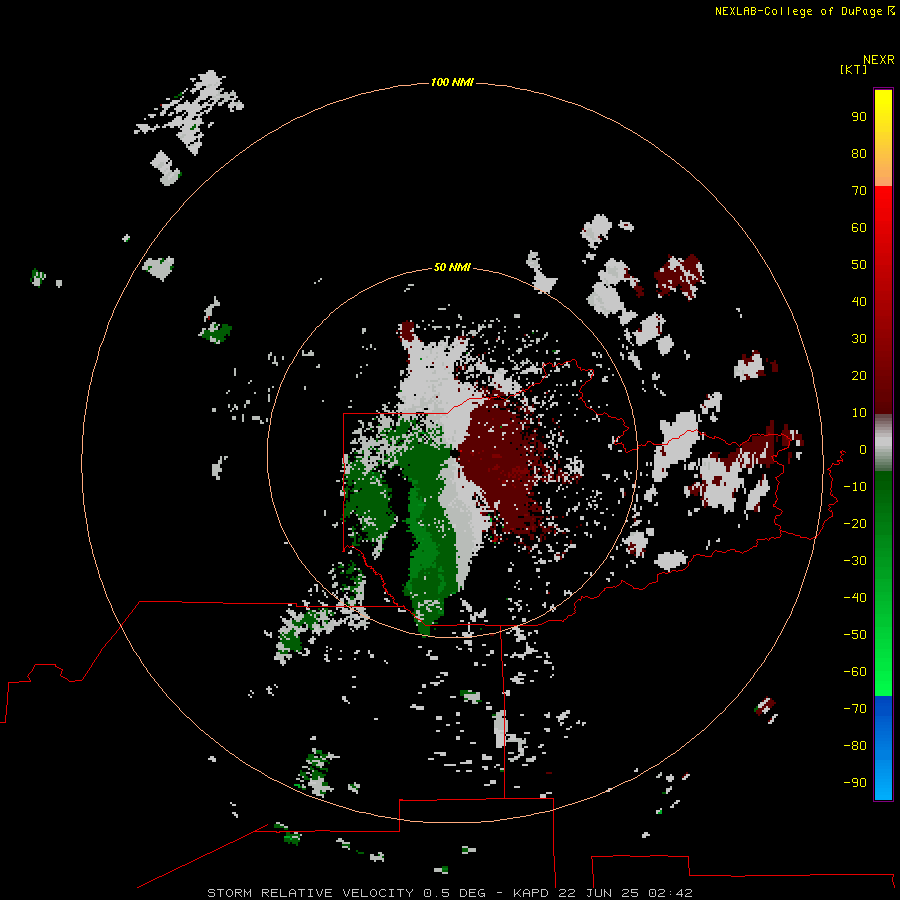This screenshot has width=900, height=900.
Task: Click the -10 value on the velocity scale
Action: pos(855,487)
